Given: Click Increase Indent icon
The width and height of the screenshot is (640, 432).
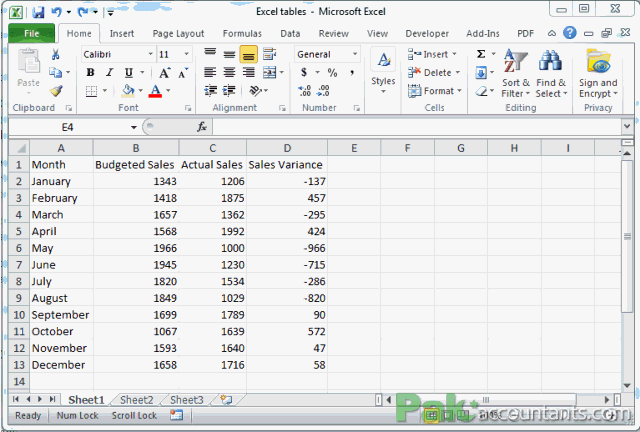Looking at the screenshot, I should tap(229, 91).
